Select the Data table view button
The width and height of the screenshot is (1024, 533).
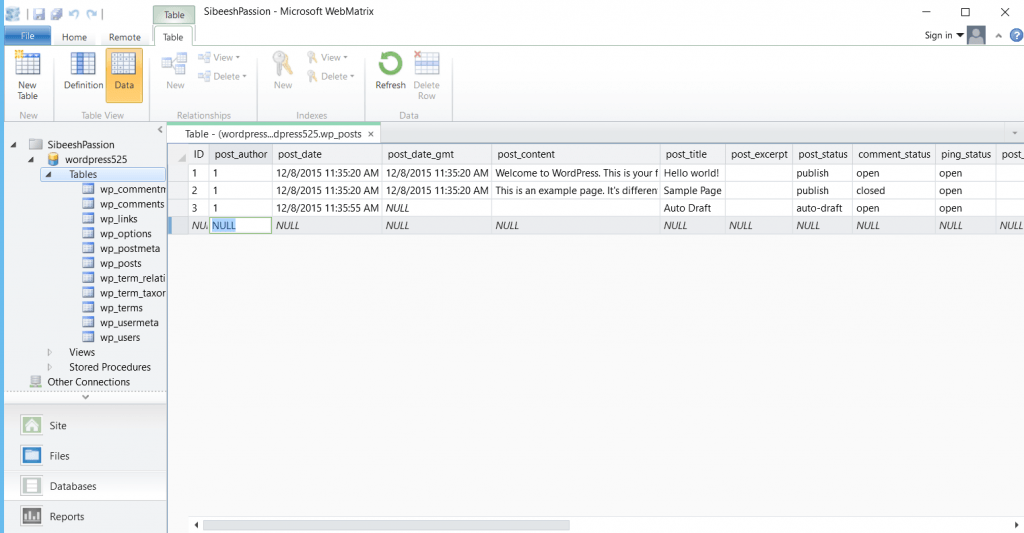coord(124,75)
